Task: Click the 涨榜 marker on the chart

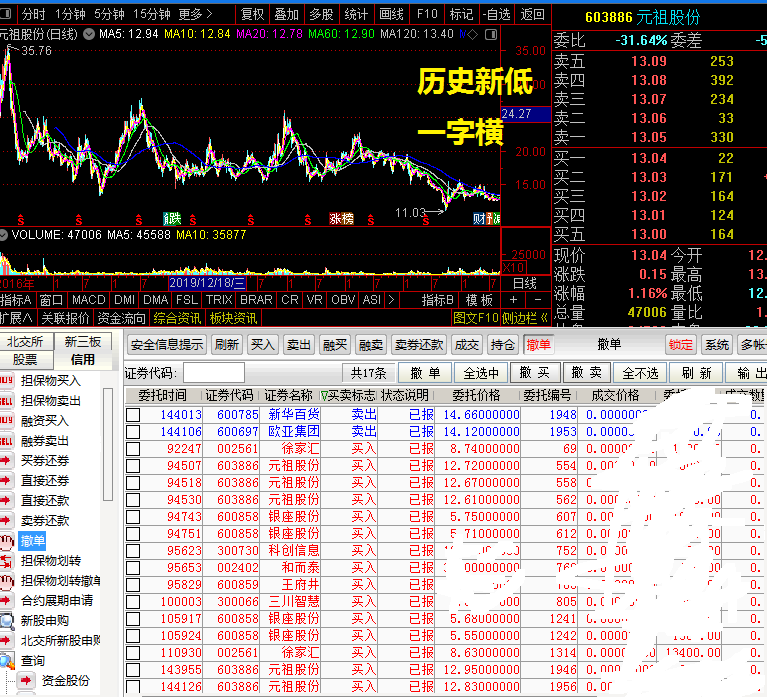Action: (x=341, y=219)
